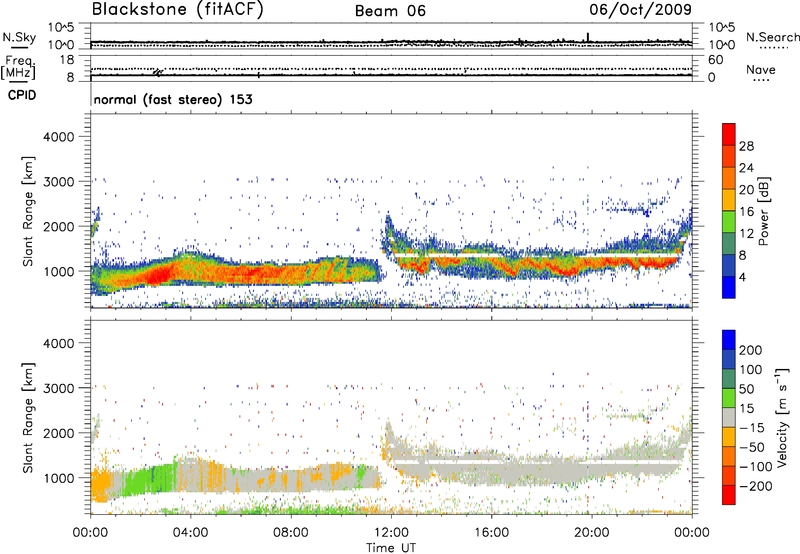Click the '12:00' time tick label

[391, 533]
